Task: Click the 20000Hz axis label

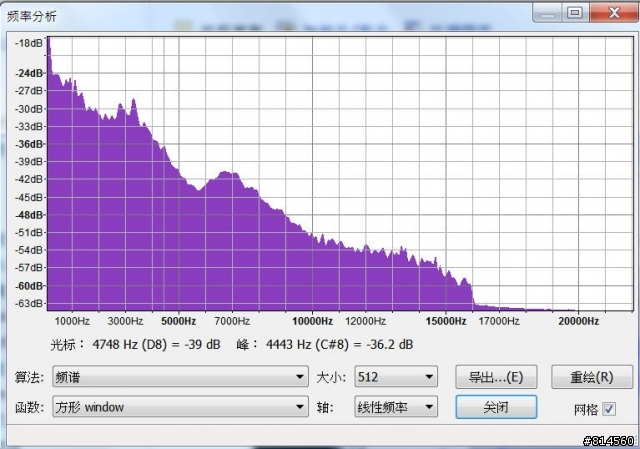Action: [x=579, y=321]
